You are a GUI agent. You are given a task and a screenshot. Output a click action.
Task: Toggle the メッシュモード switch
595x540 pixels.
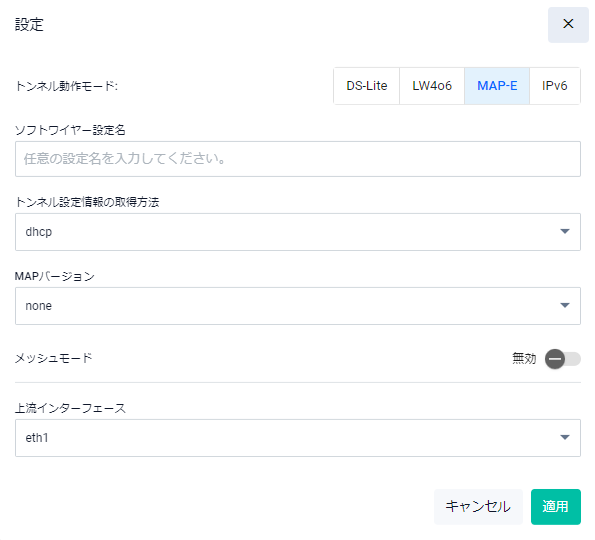pos(562,359)
